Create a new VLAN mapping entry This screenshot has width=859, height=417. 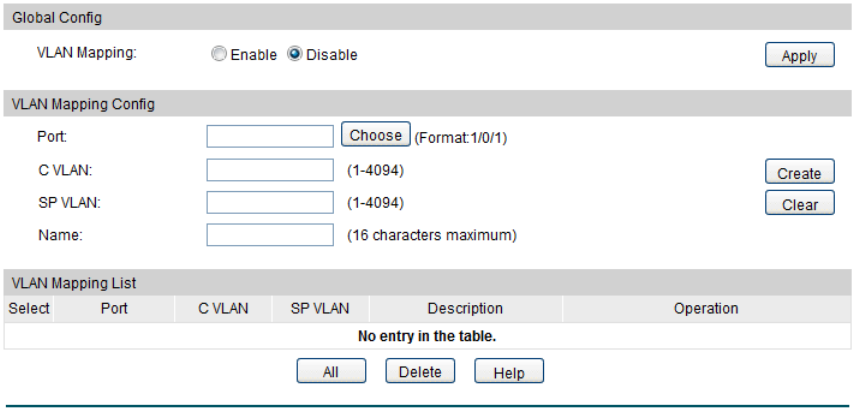799,173
